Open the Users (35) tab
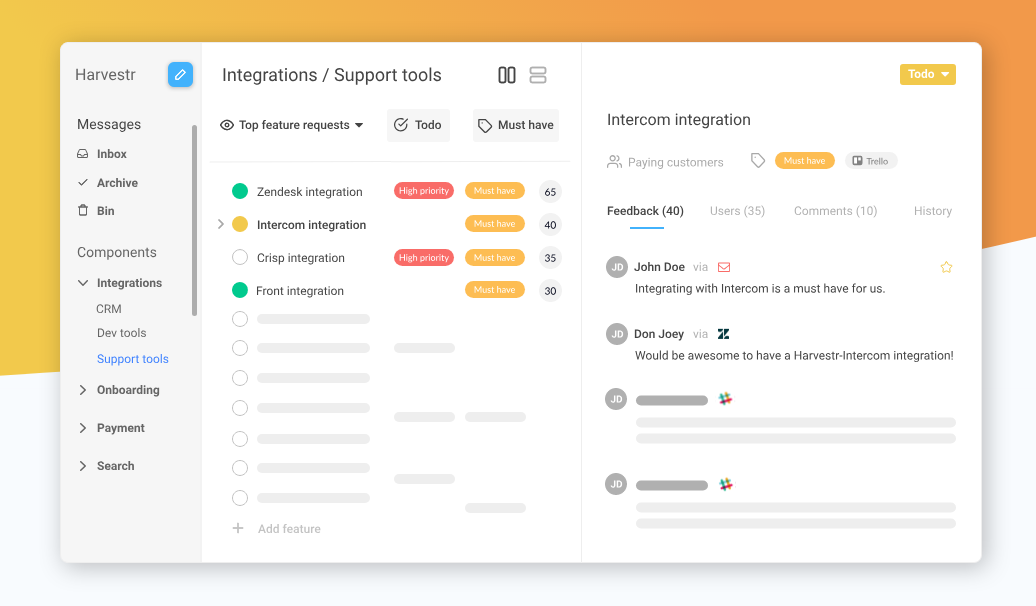1036x606 pixels. click(737, 211)
